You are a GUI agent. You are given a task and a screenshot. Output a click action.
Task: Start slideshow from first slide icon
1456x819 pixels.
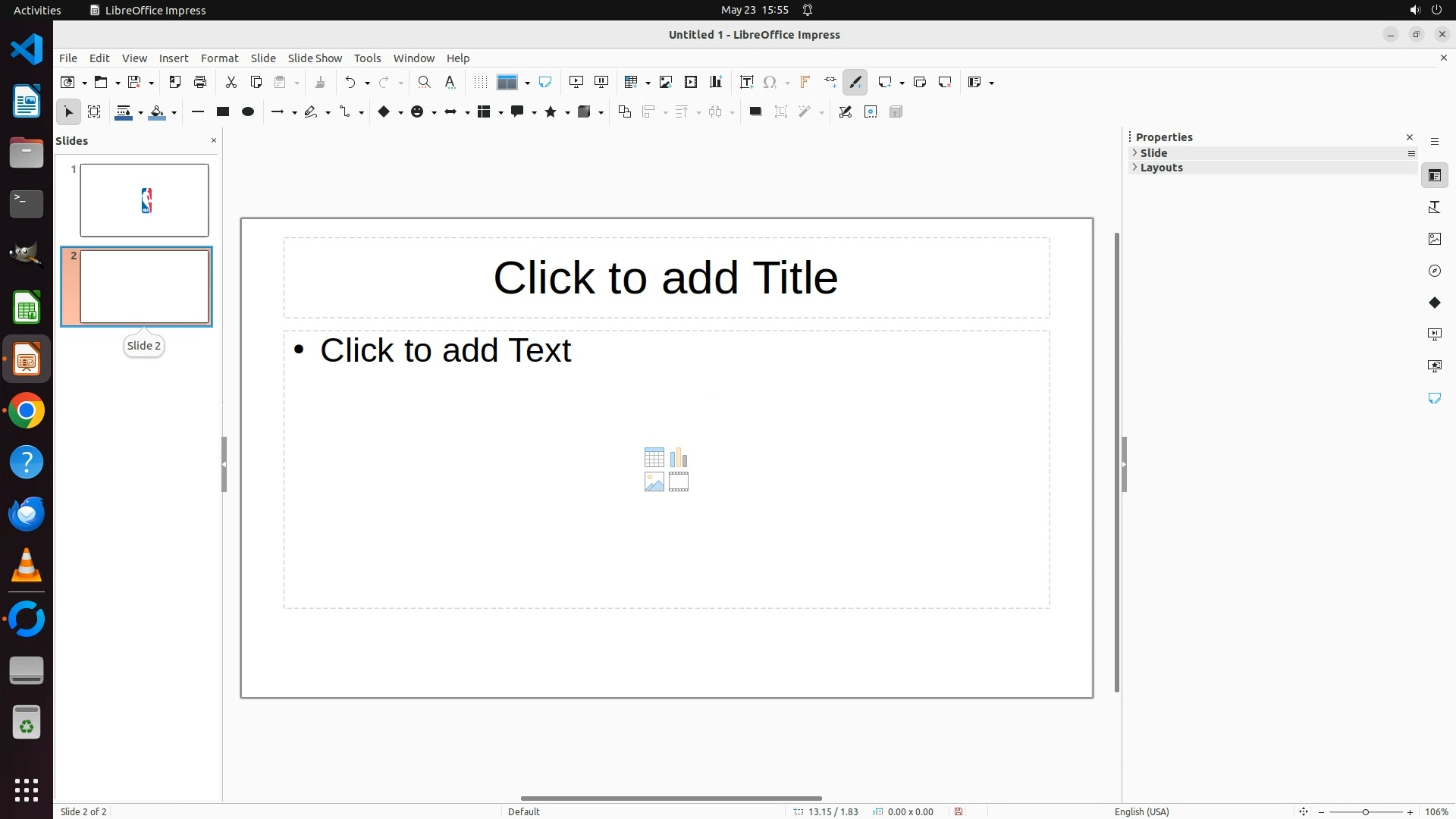pos(576,82)
